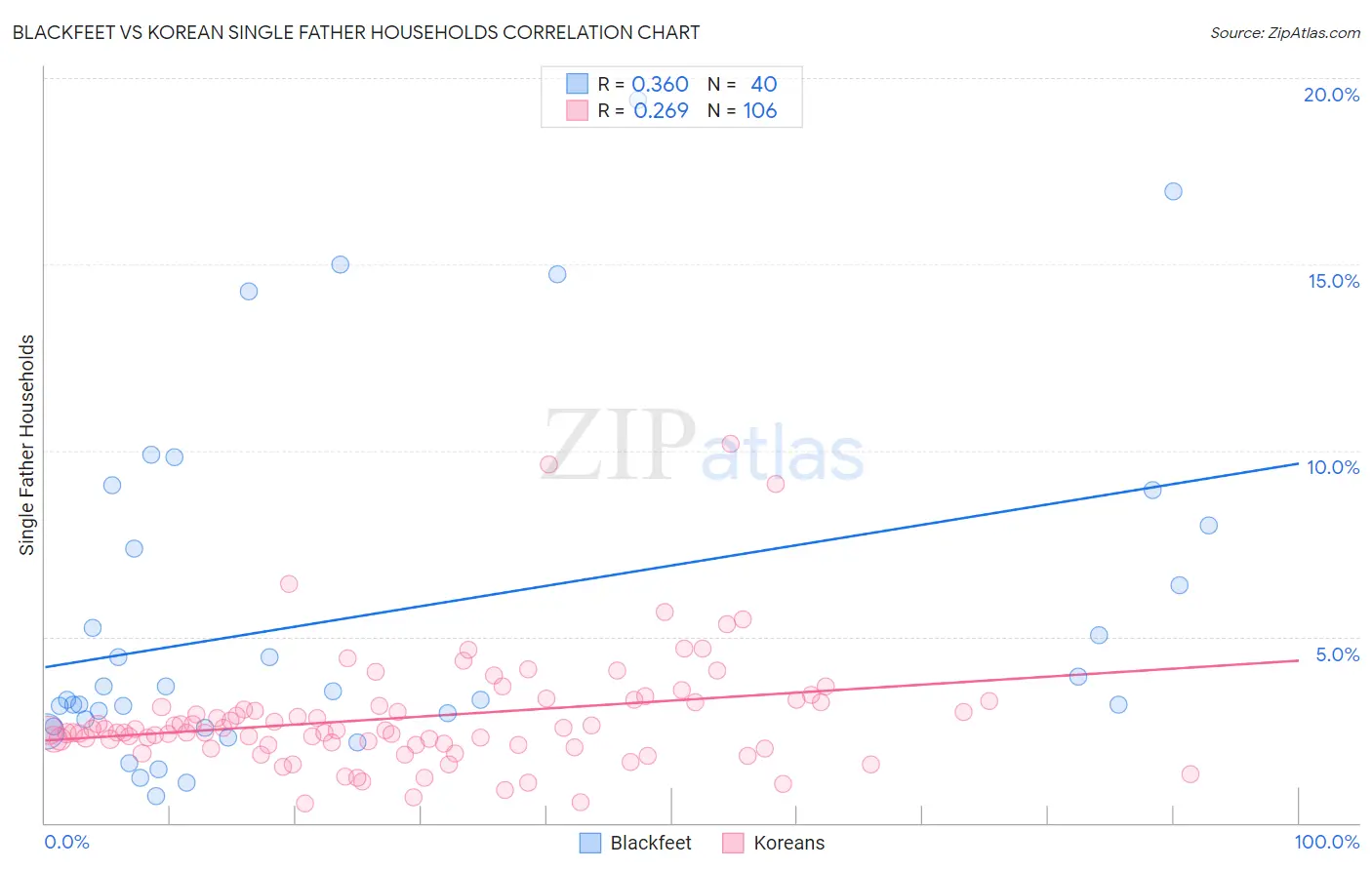Click the highest blue point near 17%

pyautogui.click(x=1174, y=191)
